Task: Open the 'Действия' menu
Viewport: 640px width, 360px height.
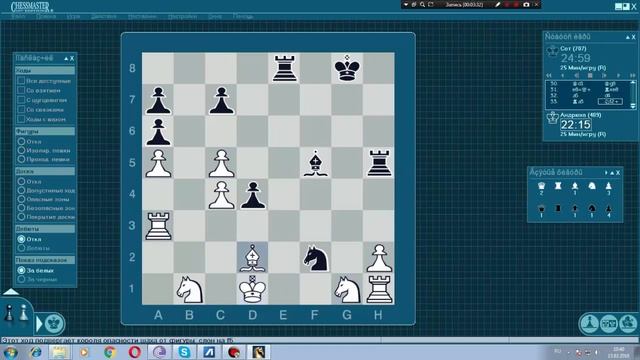Action: pyautogui.click(x=104, y=16)
